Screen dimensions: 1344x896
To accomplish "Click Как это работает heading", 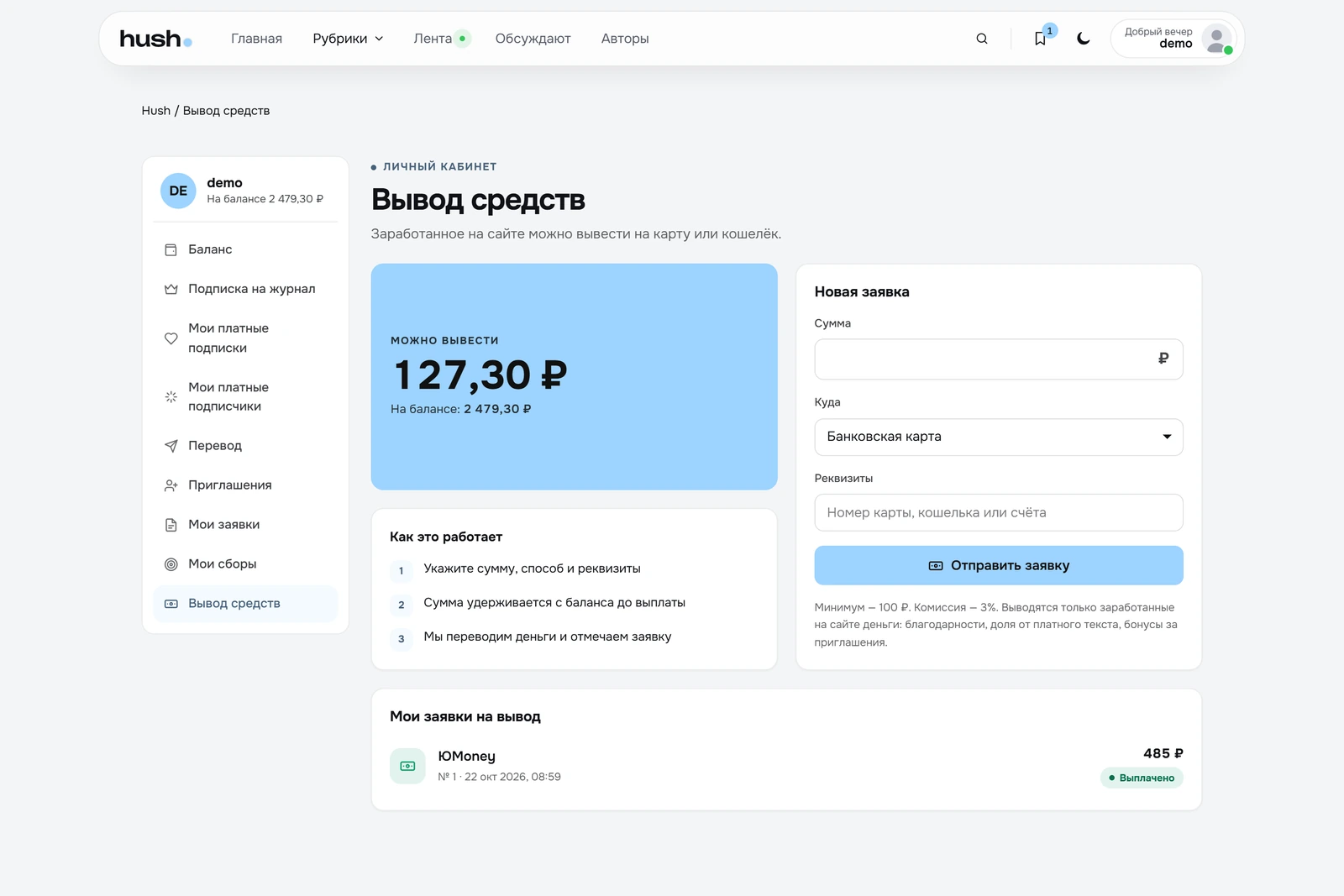I will [x=446, y=537].
